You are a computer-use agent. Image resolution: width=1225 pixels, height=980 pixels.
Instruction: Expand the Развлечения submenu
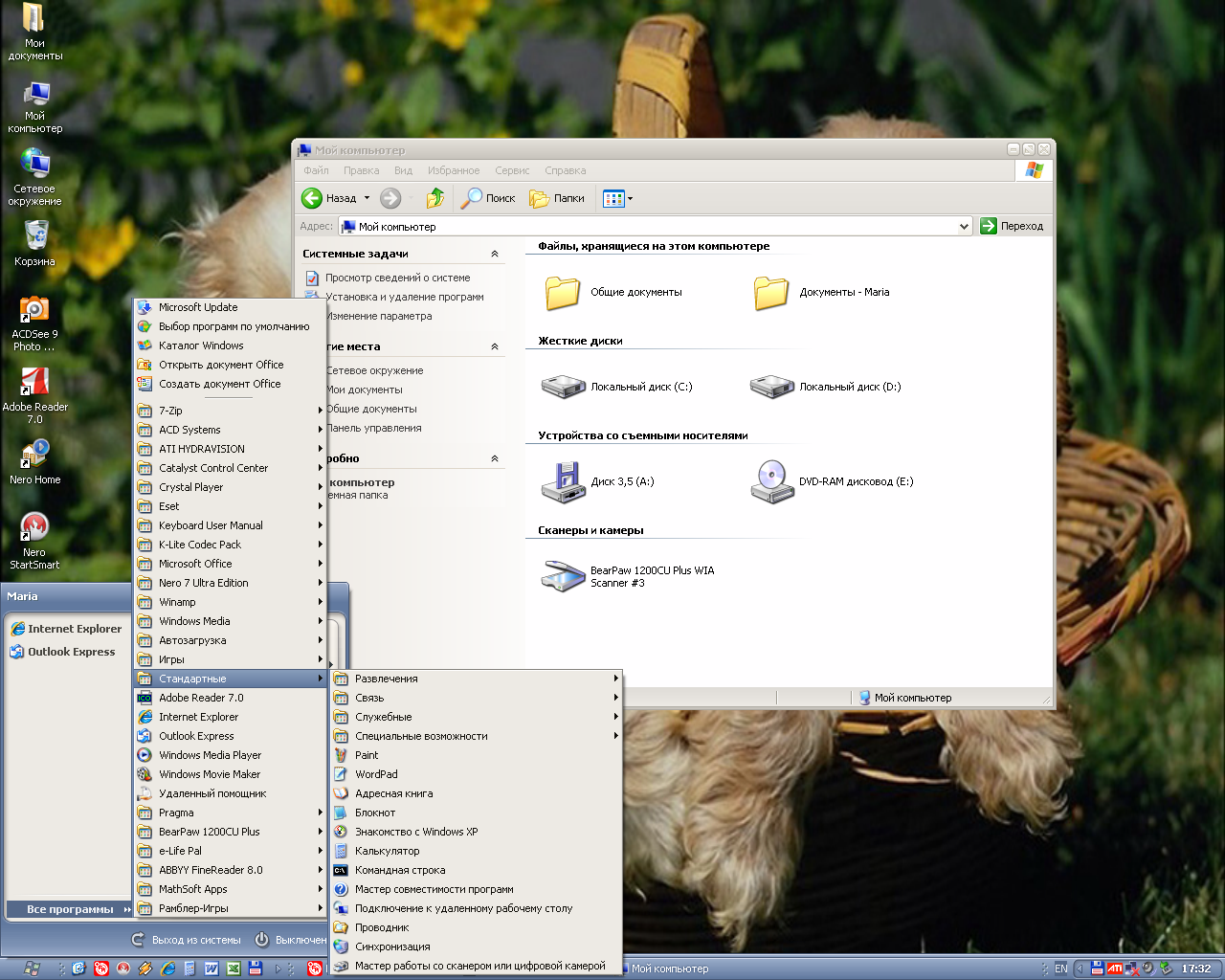pyautogui.click(x=476, y=679)
